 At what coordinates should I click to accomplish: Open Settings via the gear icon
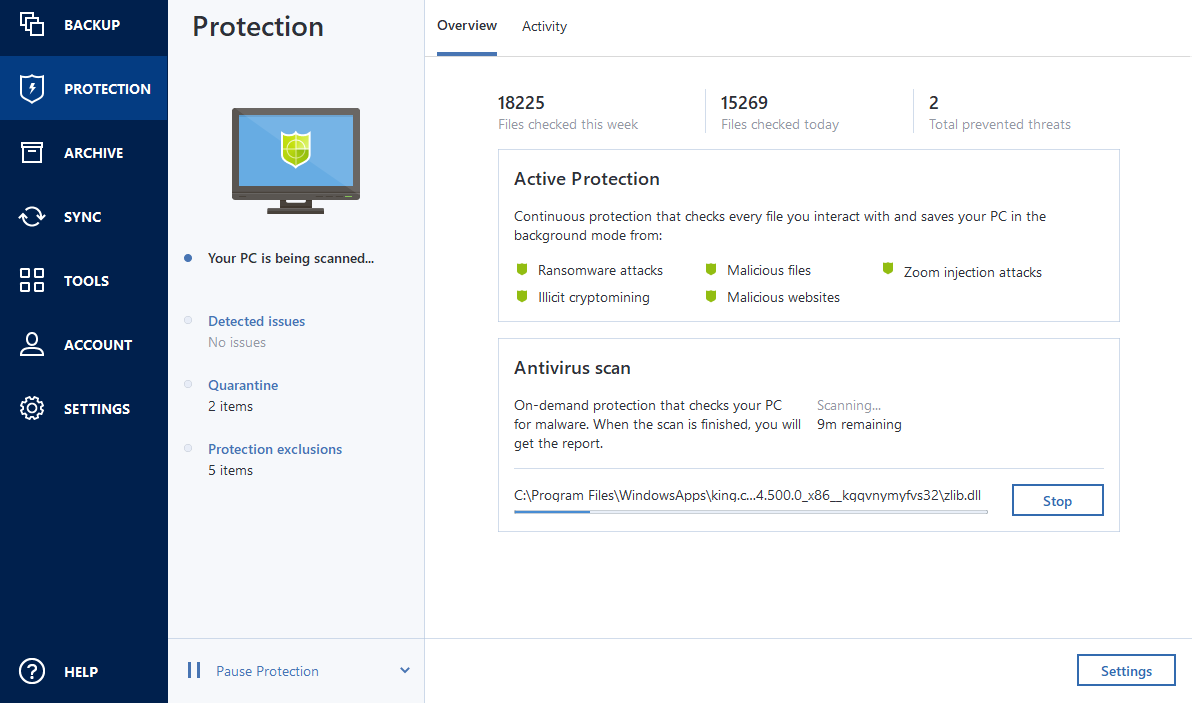coord(31,408)
